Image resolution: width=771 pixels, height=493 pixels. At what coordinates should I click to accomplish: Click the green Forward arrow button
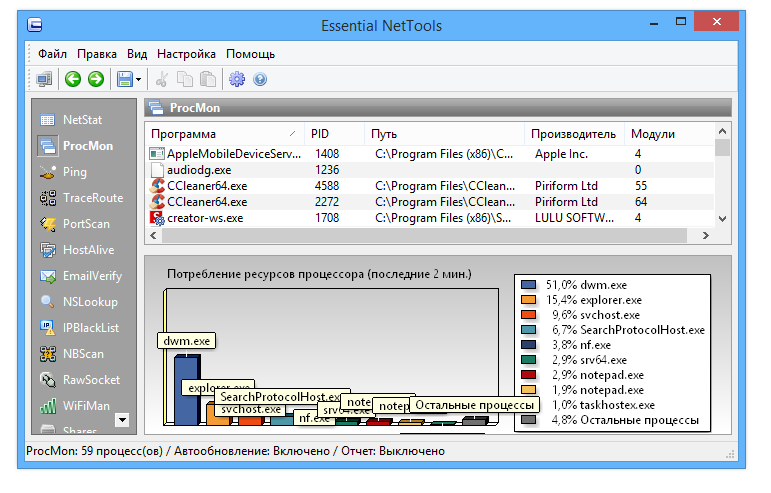tap(96, 79)
